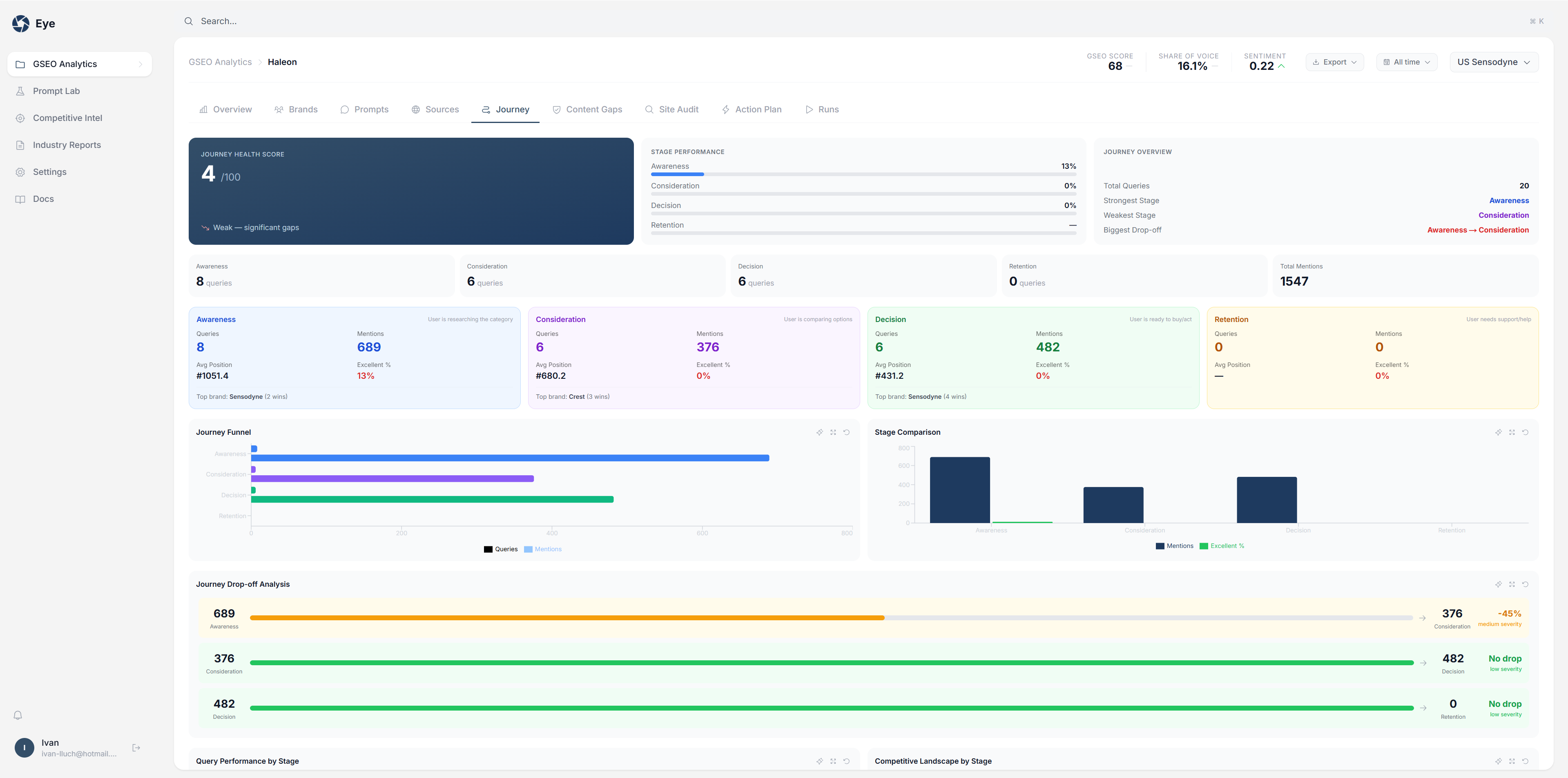Open Prompt Lab from sidebar

click(56, 91)
